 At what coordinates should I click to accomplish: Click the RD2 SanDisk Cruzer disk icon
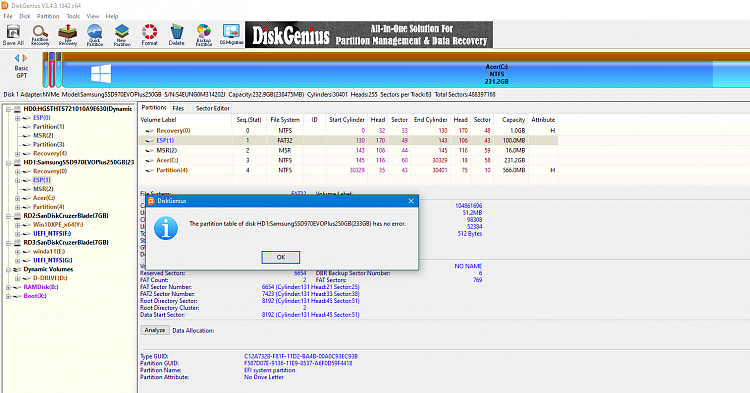click(x=18, y=216)
